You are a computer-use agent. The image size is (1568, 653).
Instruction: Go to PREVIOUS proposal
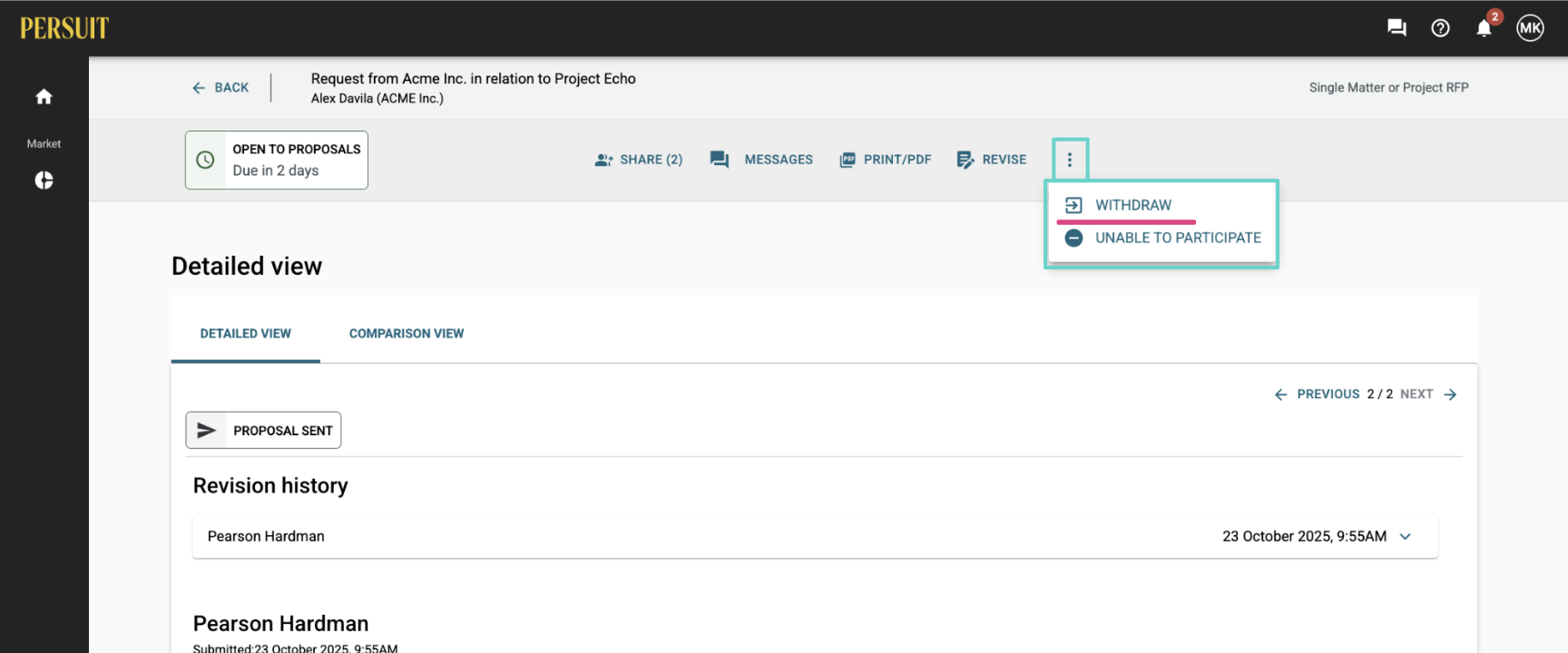click(x=1317, y=395)
